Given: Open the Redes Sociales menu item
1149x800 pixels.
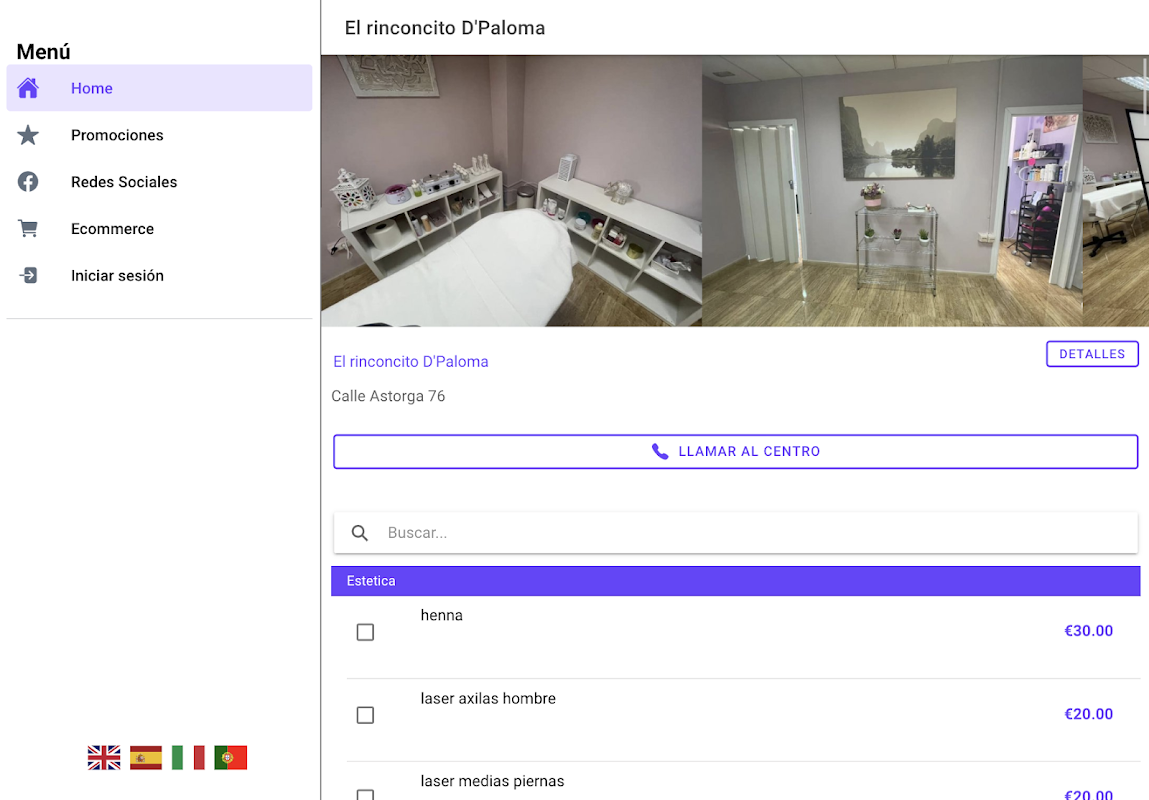Looking at the screenshot, I should point(159,182).
